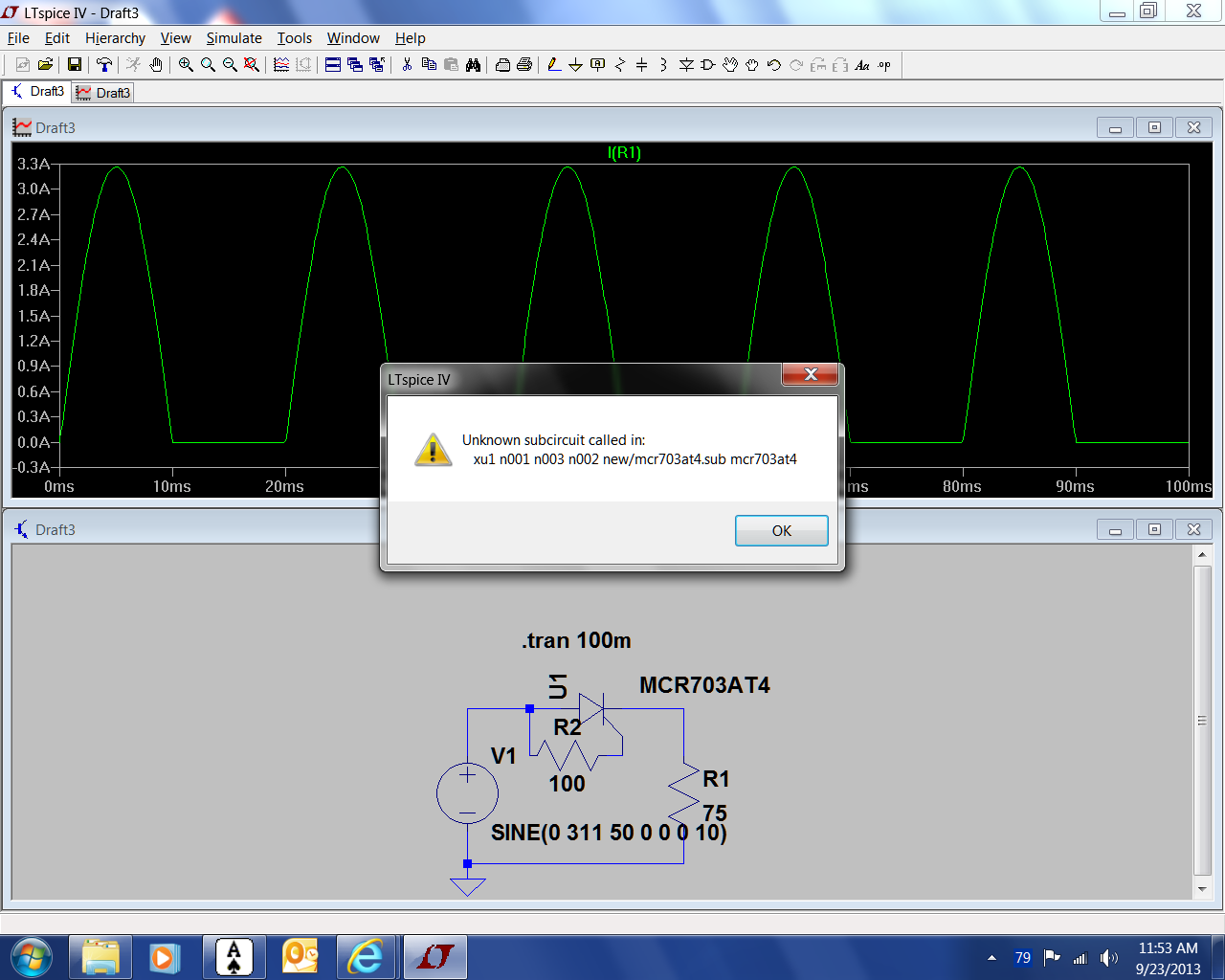
Task: Restore the schematic Draft3 sub-window
Action: (x=1154, y=529)
